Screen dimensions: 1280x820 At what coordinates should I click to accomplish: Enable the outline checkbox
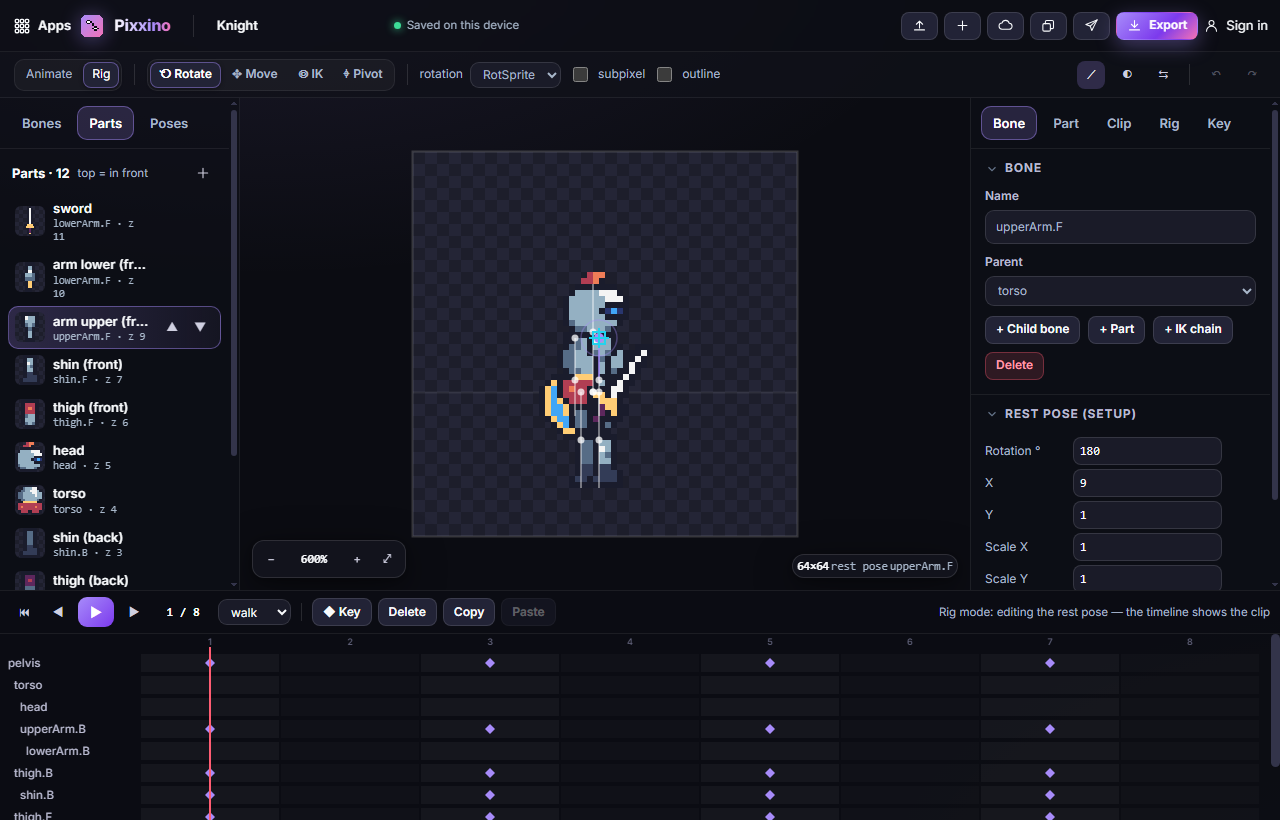coord(664,74)
